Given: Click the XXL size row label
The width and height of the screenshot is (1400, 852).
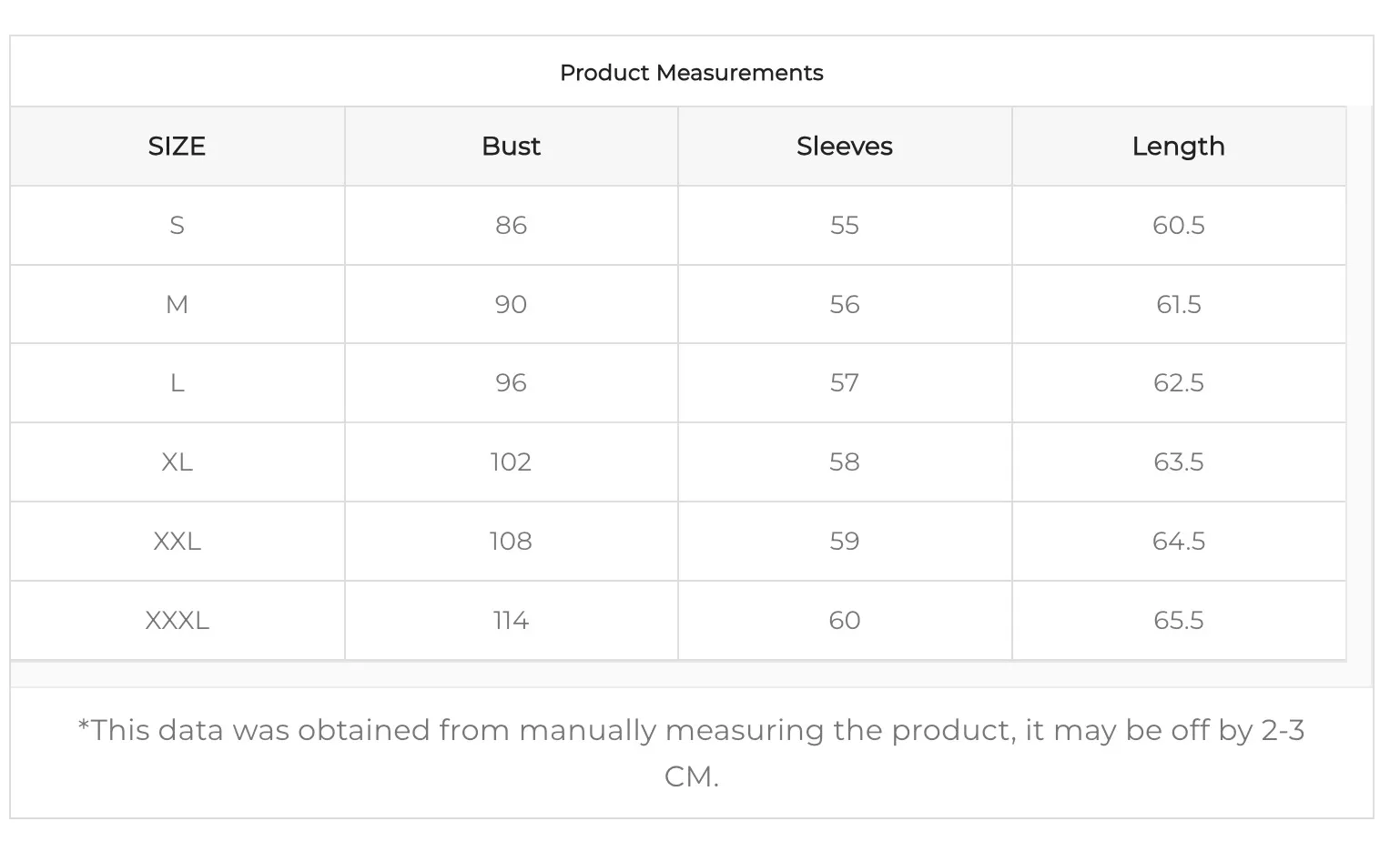Looking at the screenshot, I should 177,542.
